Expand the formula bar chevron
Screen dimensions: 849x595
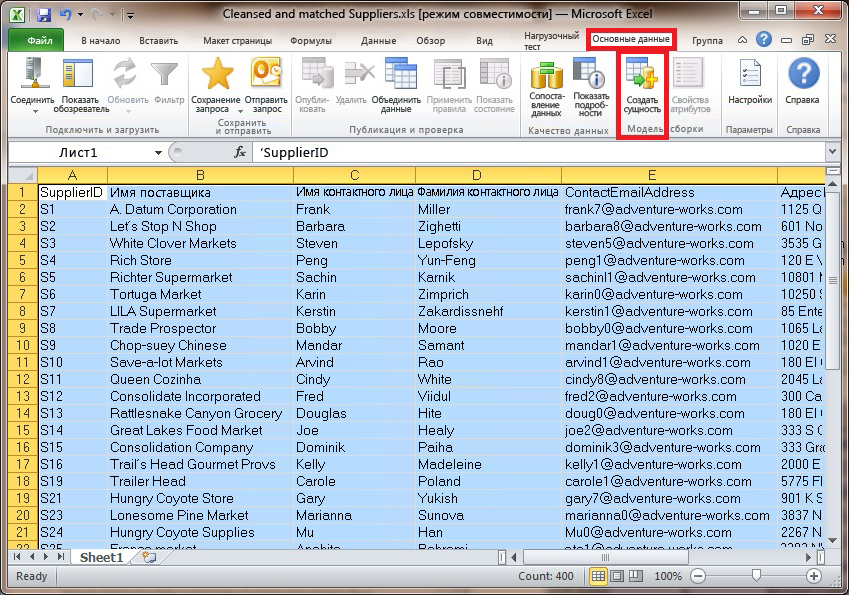pyautogui.click(x=833, y=152)
